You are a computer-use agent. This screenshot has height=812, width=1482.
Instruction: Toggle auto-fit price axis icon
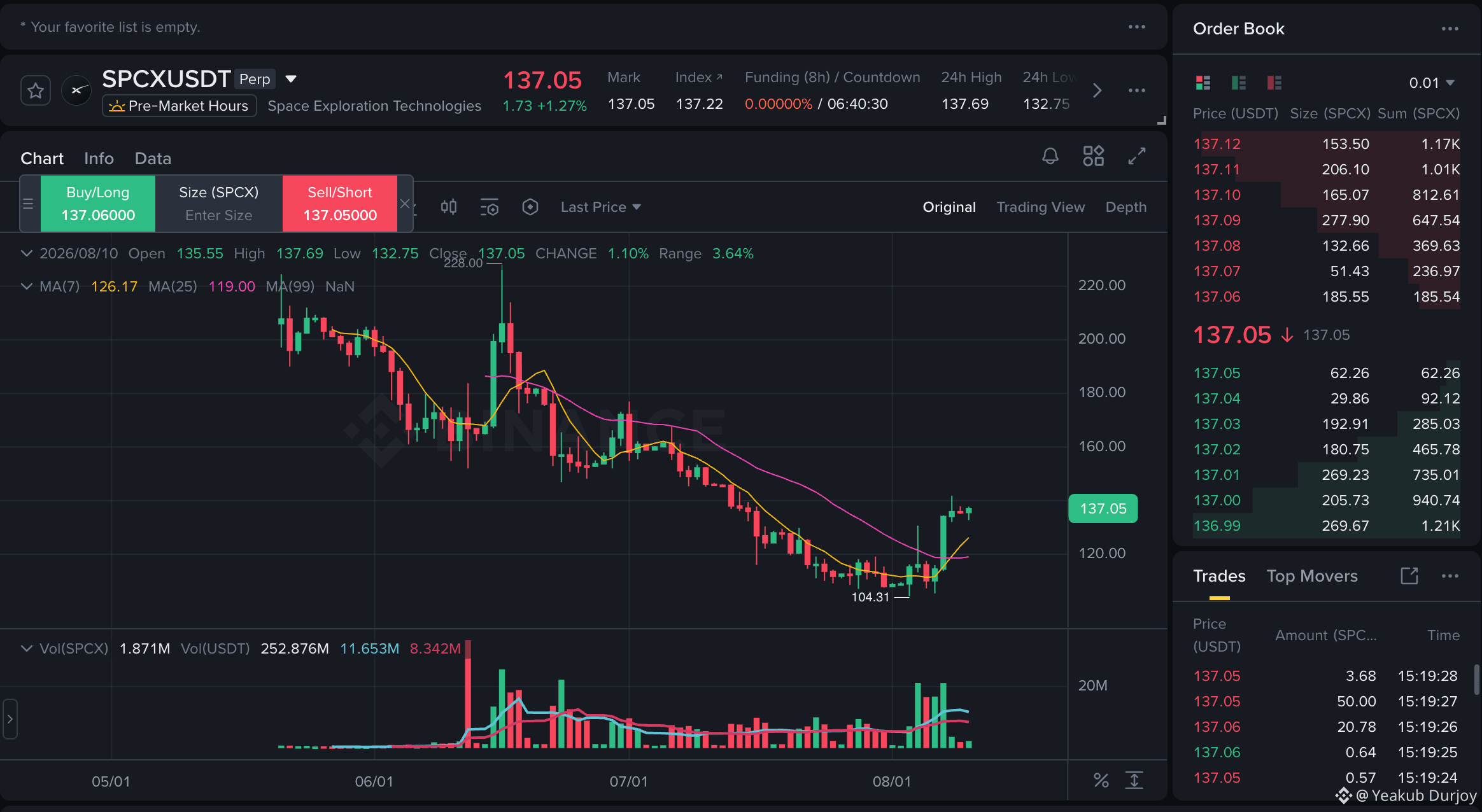[1134, 780]
